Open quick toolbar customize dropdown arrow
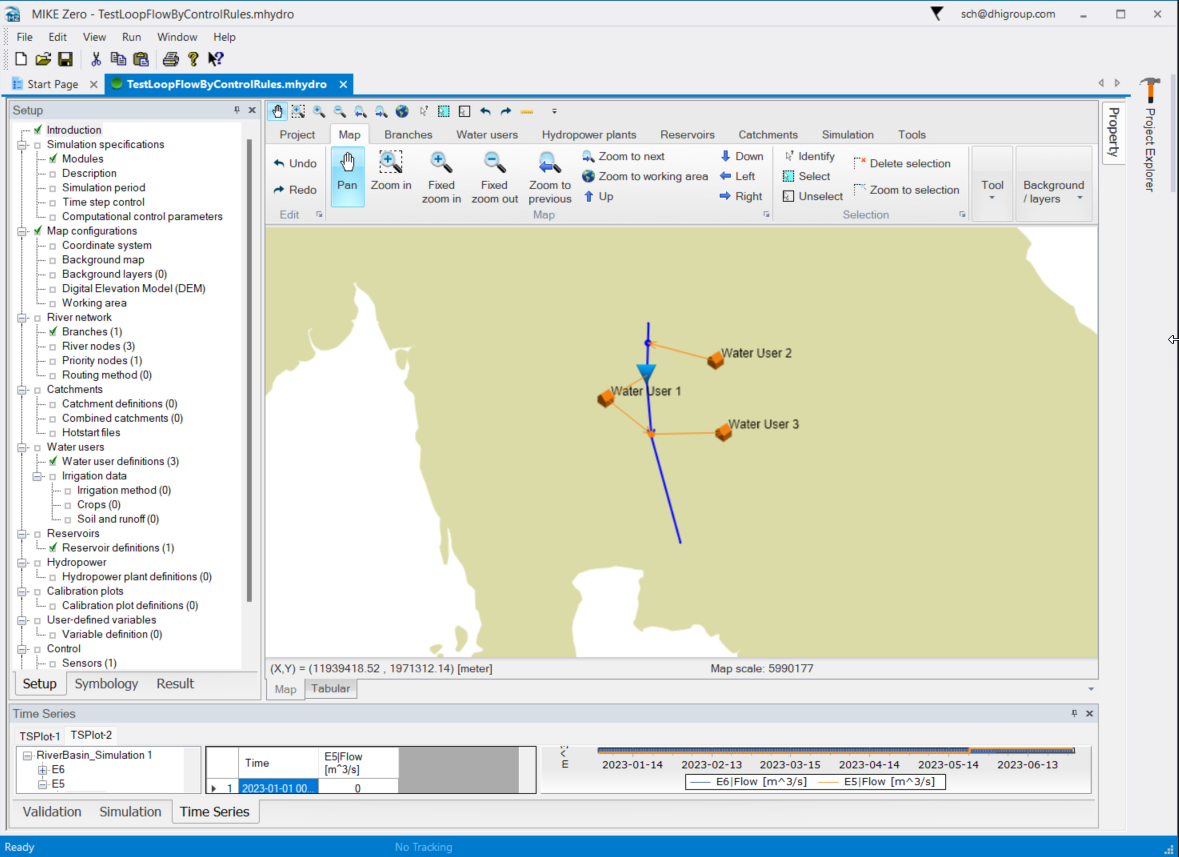The height and width of the screenshot is (857, 1179). [554, 111]
